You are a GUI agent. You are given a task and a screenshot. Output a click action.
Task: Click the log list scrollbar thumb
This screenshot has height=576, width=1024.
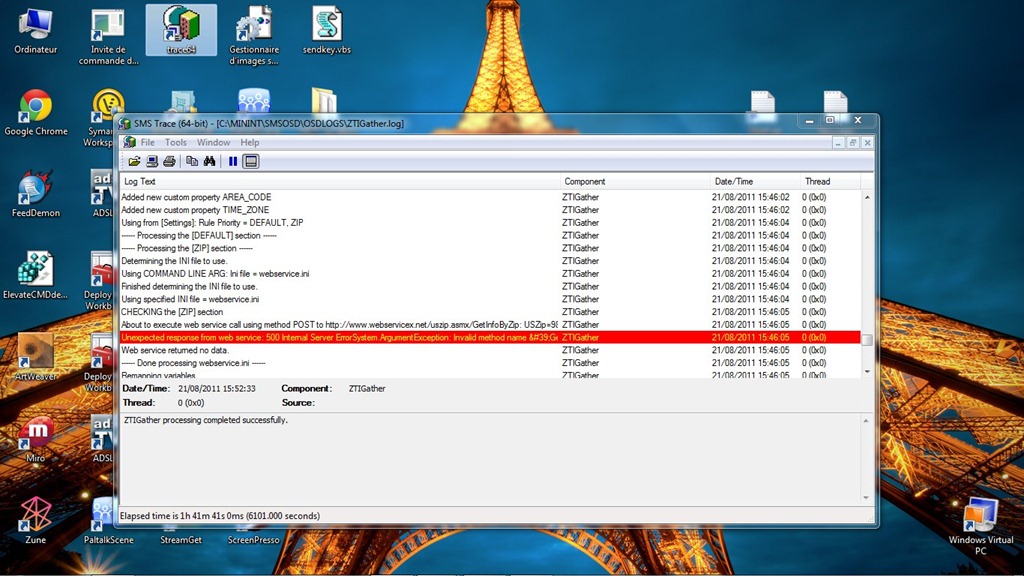tap(867, 340)
